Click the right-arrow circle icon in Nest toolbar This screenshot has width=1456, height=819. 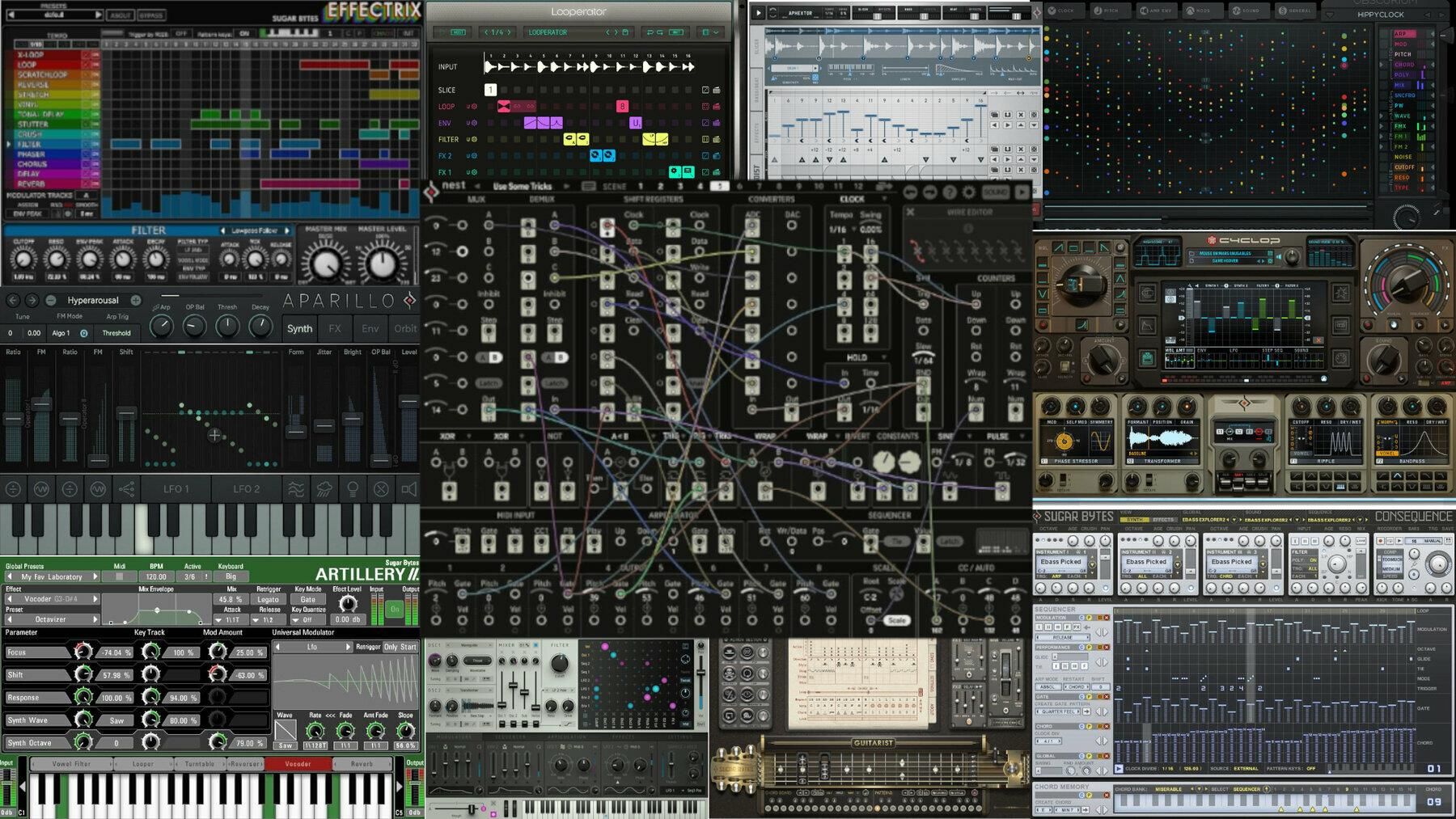(x=930, y=192)
